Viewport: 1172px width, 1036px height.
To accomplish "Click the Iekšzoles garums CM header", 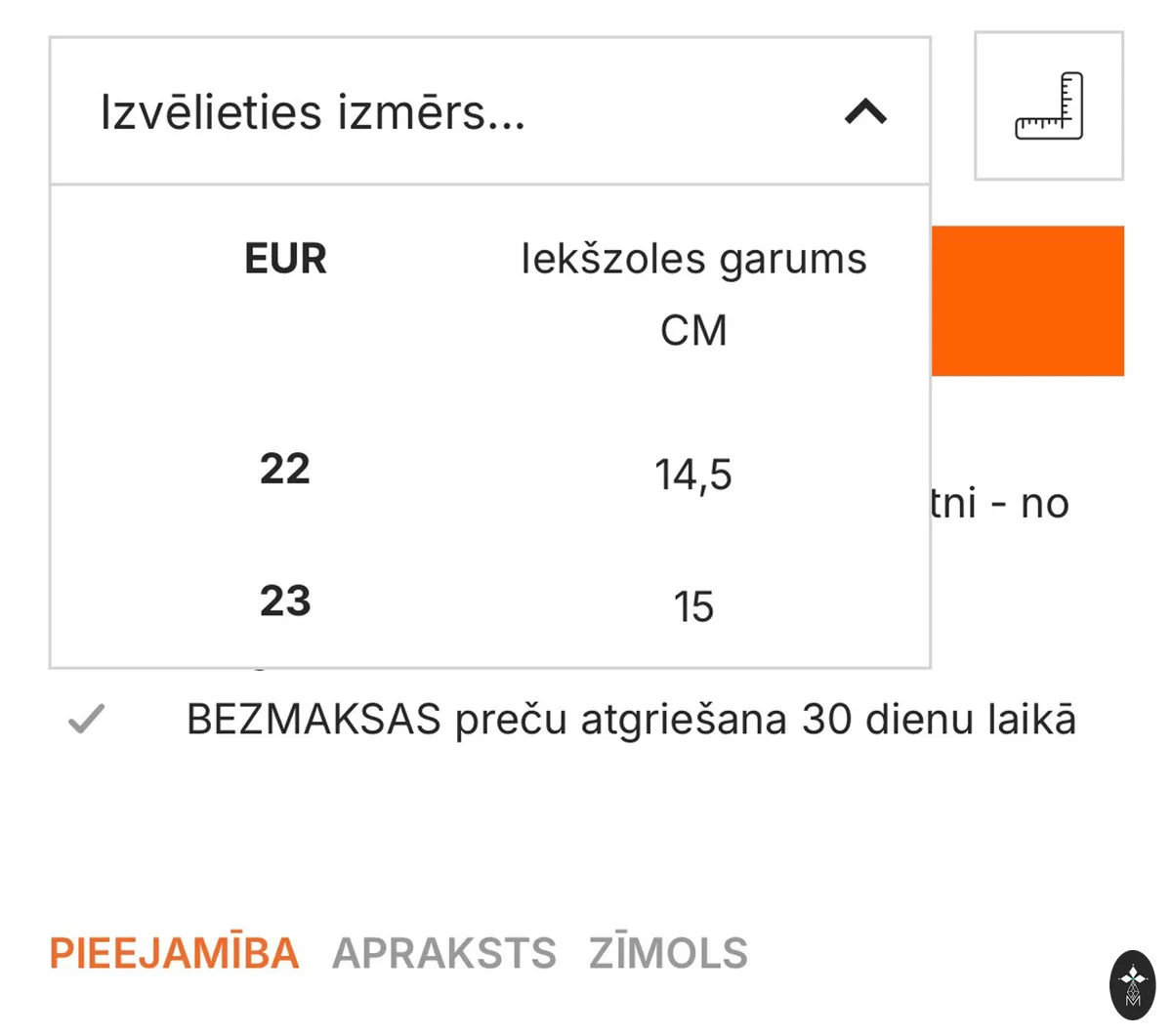I will [x=693, y=294].
